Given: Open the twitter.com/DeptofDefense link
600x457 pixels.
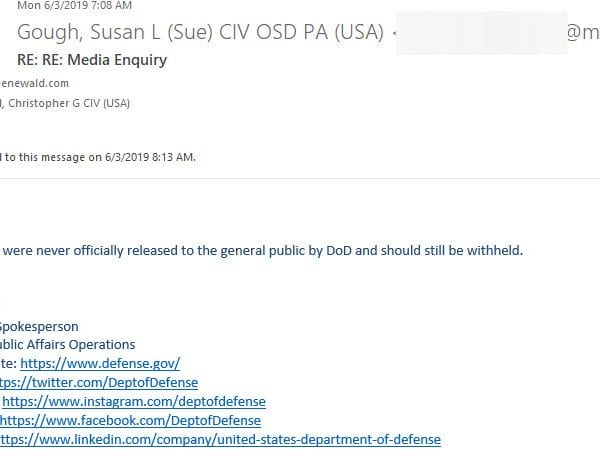Looking at the screenshot, I should 99,382.
